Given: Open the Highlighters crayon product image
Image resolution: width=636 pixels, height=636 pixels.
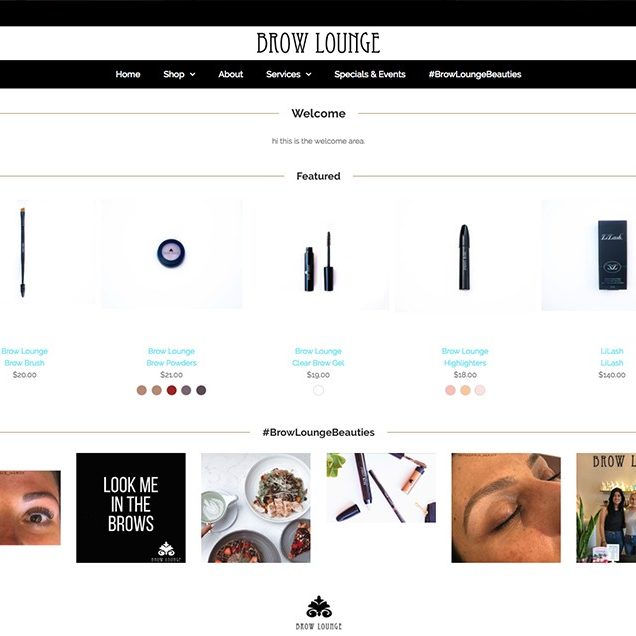Looking at the screenshot, I should tap(465, 255).
